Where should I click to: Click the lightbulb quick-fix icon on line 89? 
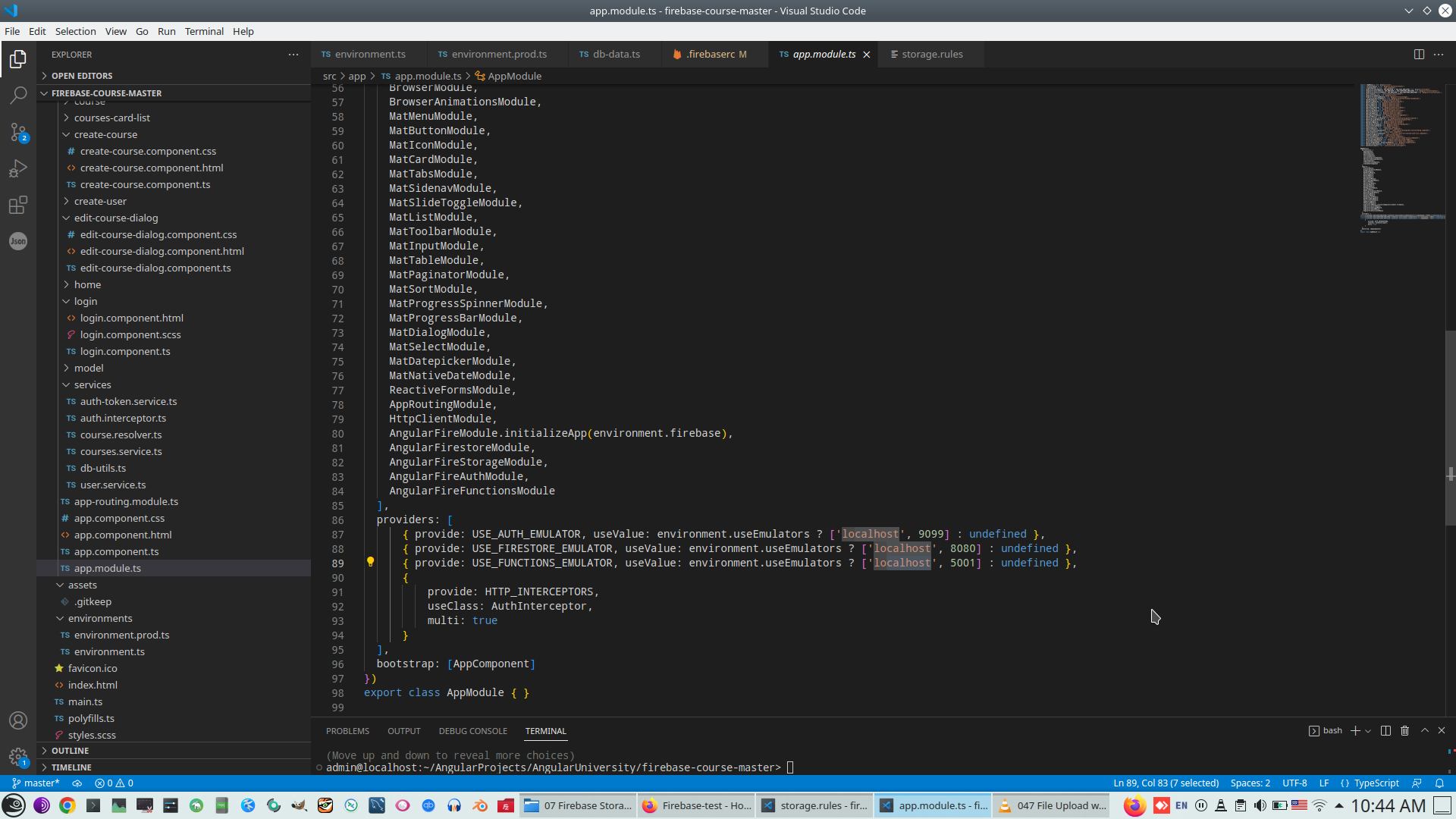click(370, 562)
